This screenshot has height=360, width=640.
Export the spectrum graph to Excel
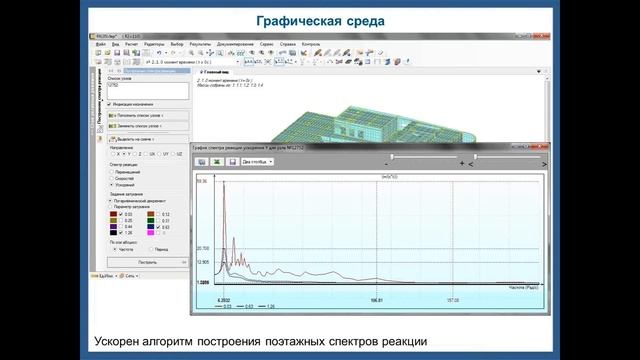pos(217,162)
